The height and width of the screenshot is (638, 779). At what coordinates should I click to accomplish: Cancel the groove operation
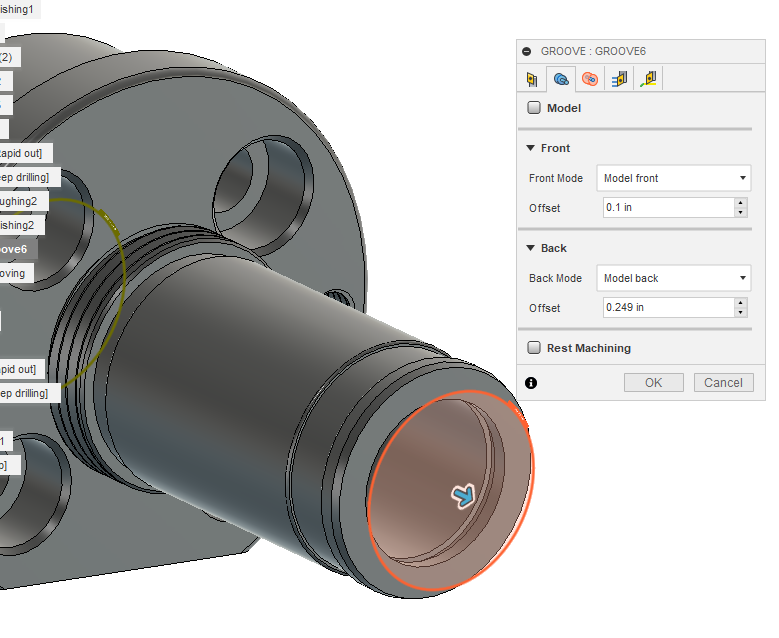723,383
